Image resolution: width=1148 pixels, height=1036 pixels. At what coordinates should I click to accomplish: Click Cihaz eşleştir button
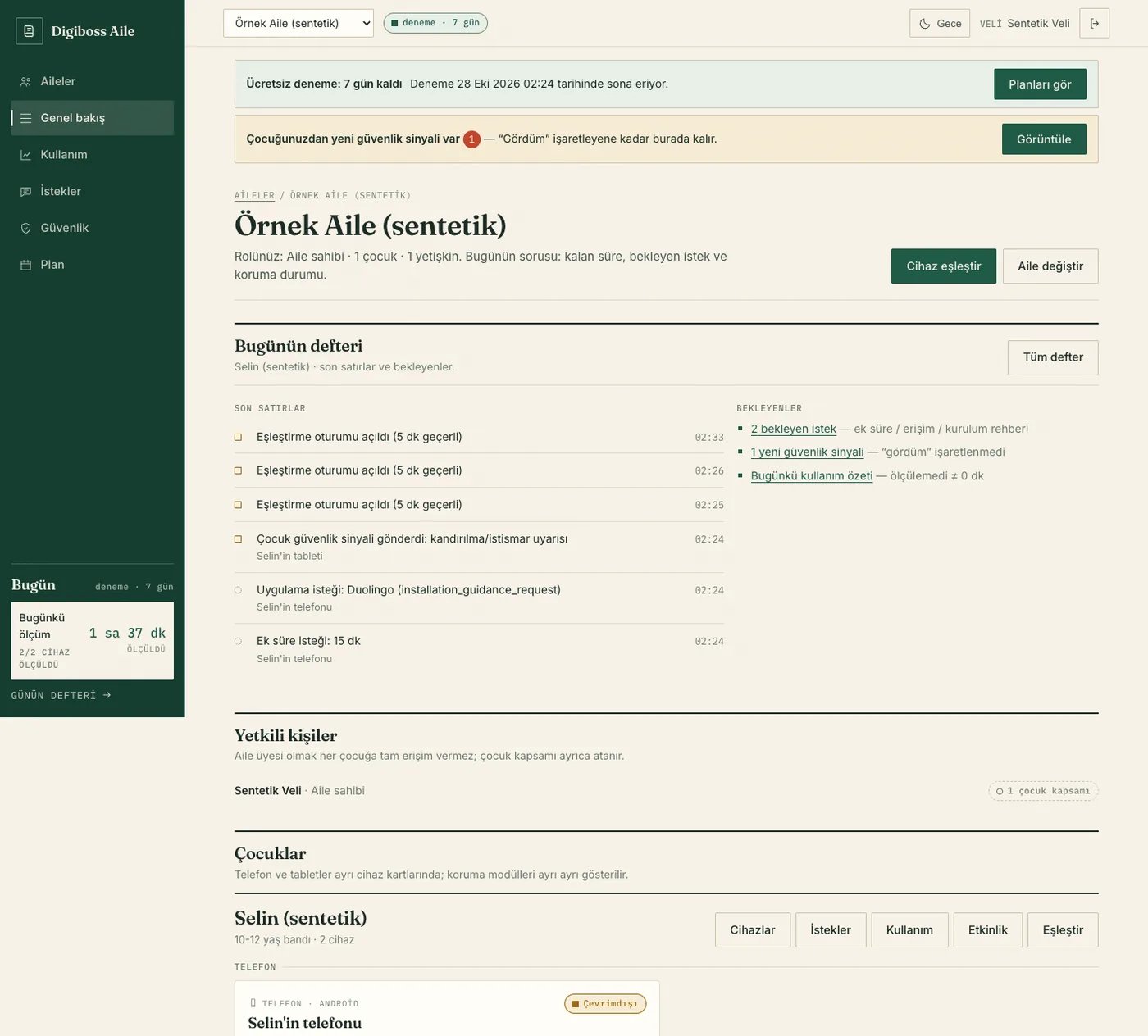pos(944,266)
